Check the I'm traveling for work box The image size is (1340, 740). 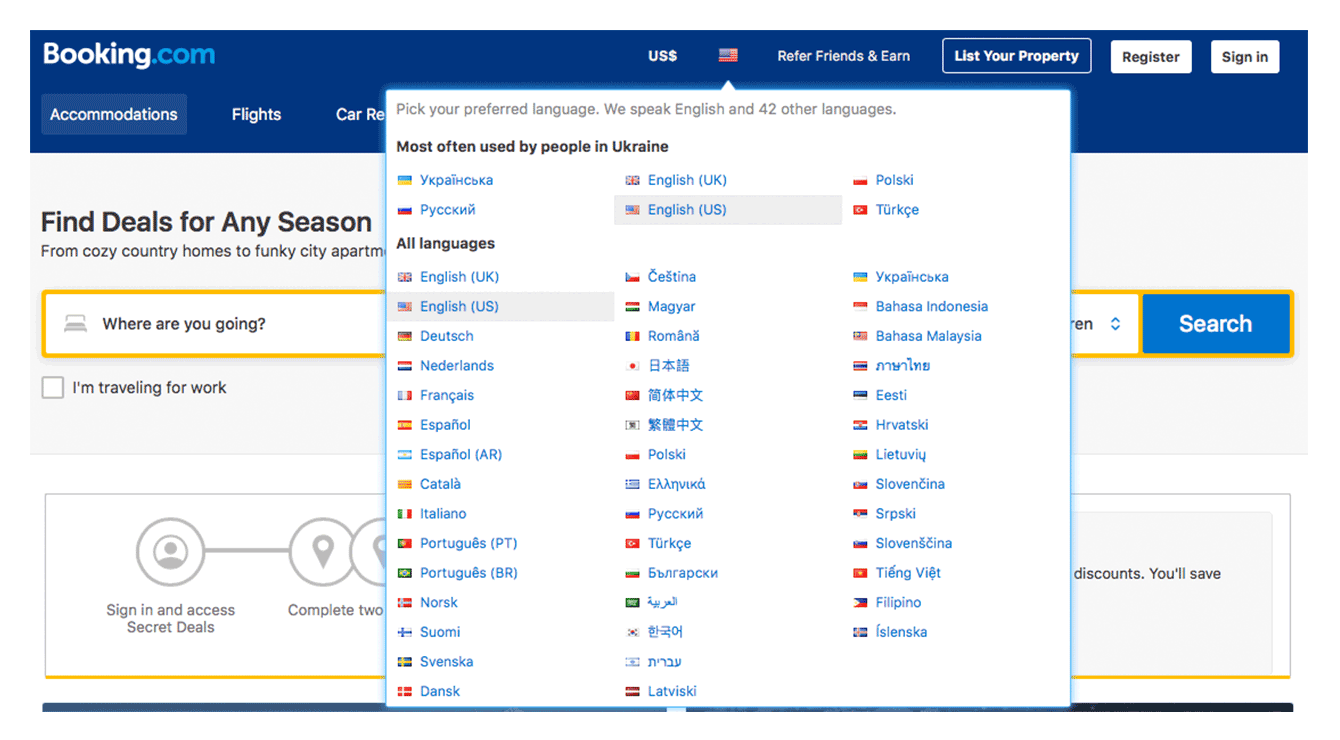53,388
